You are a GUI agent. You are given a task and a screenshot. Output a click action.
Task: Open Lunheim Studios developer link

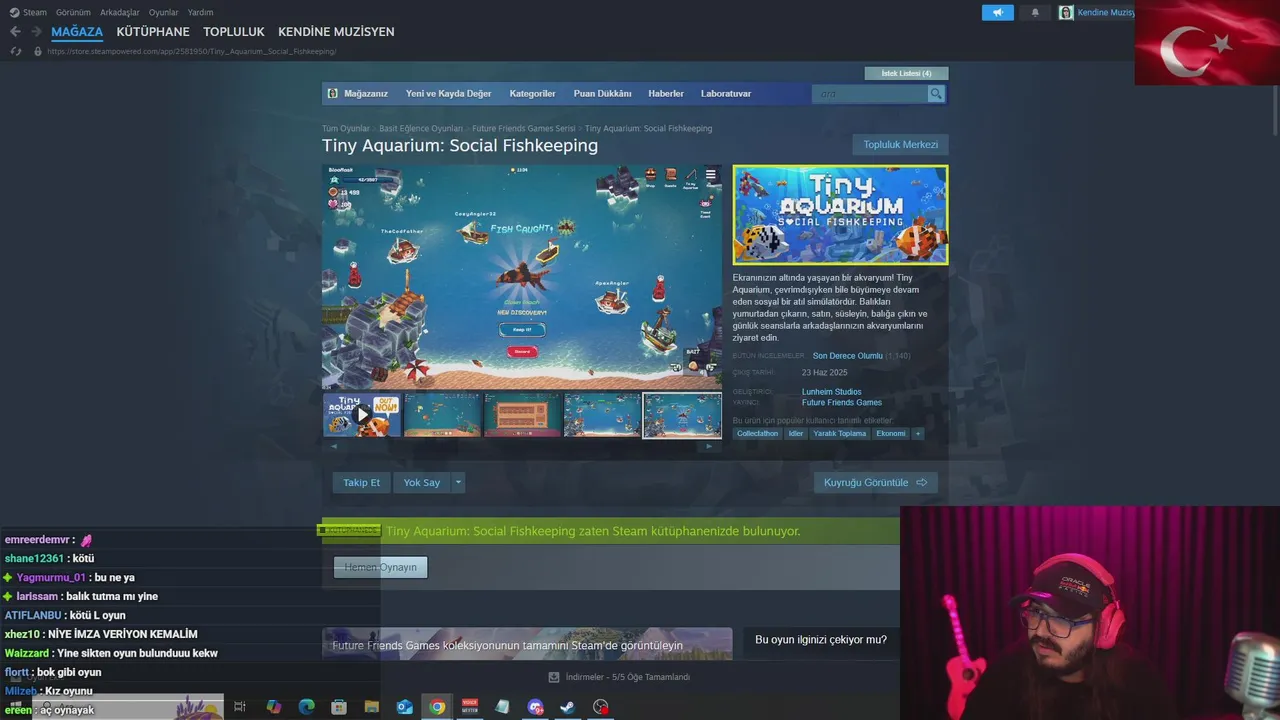tap(831, 392)
